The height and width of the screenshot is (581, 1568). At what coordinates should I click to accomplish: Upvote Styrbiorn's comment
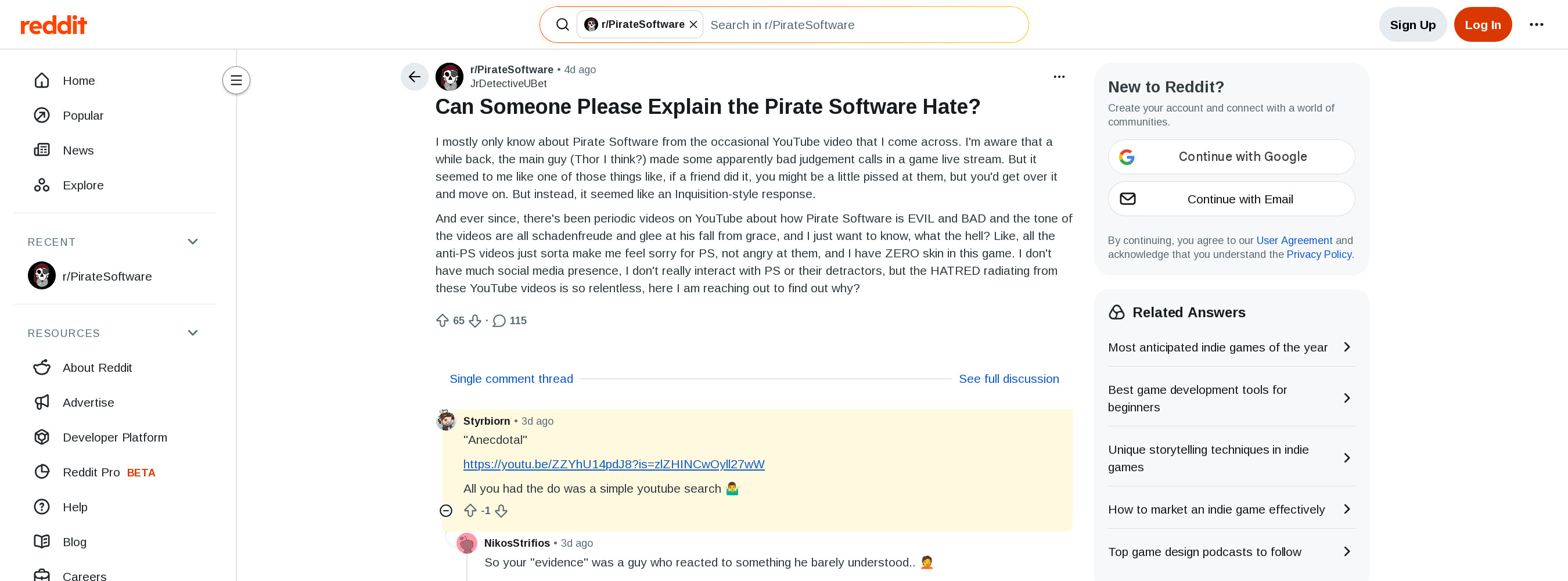pos(470,510)
